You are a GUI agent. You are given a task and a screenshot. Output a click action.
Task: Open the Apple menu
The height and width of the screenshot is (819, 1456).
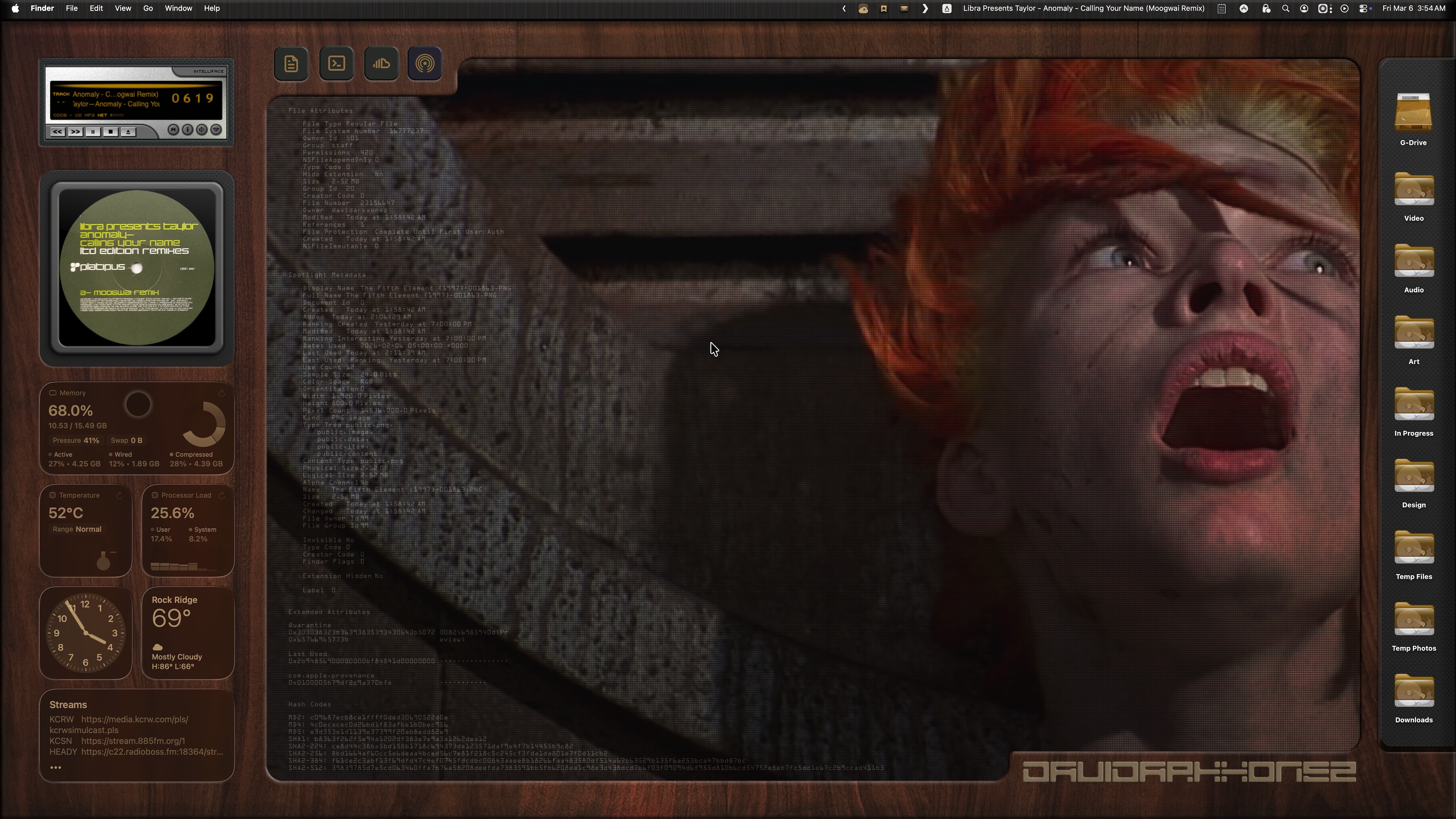(x=15, y=8)
